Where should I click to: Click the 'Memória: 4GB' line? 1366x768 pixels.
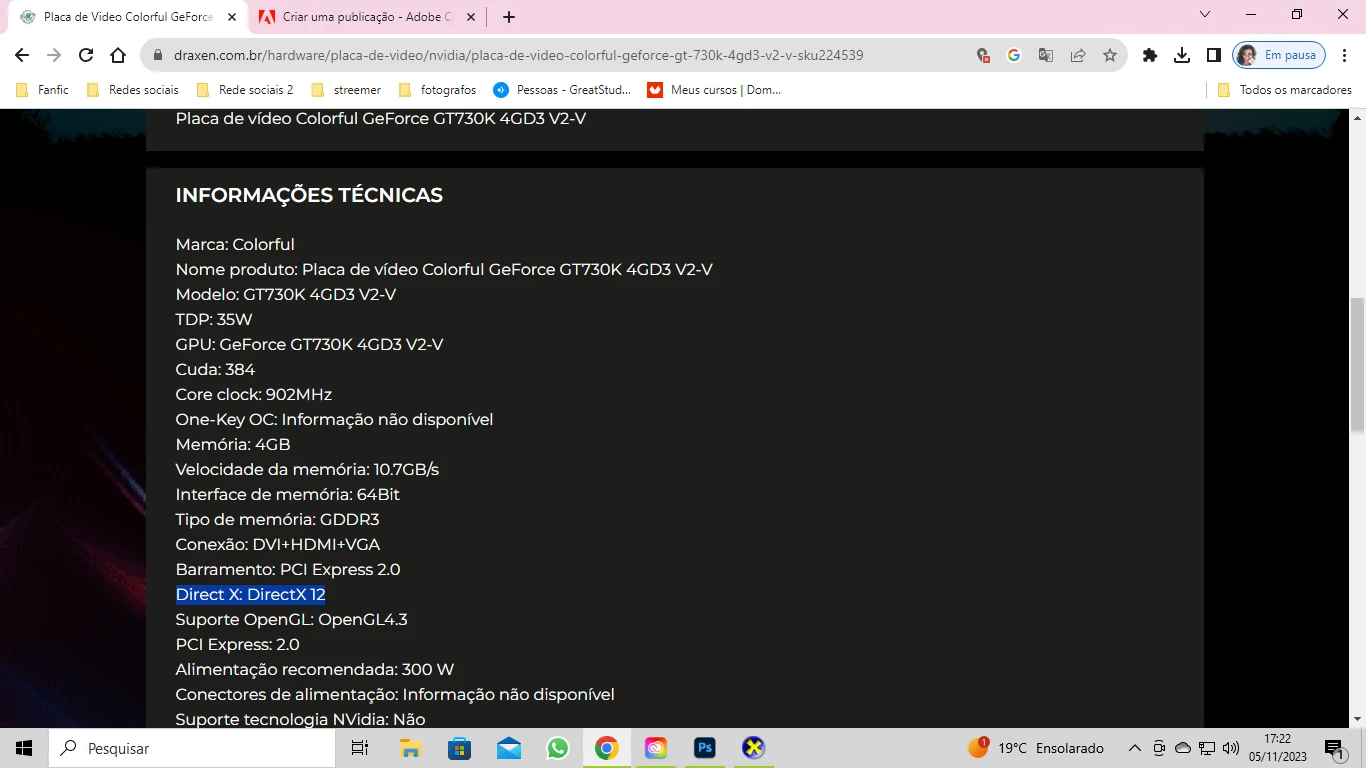click(x=233, y=444)
